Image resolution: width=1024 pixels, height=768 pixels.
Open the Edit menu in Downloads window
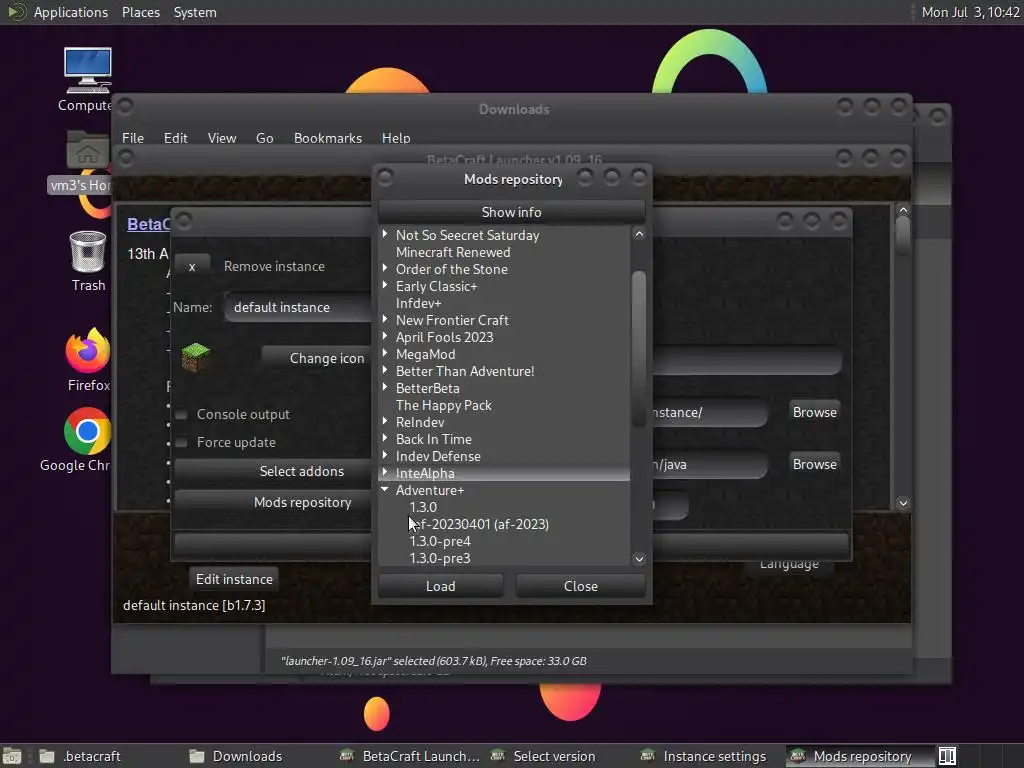pyautogui.click(x=175, y=138)
